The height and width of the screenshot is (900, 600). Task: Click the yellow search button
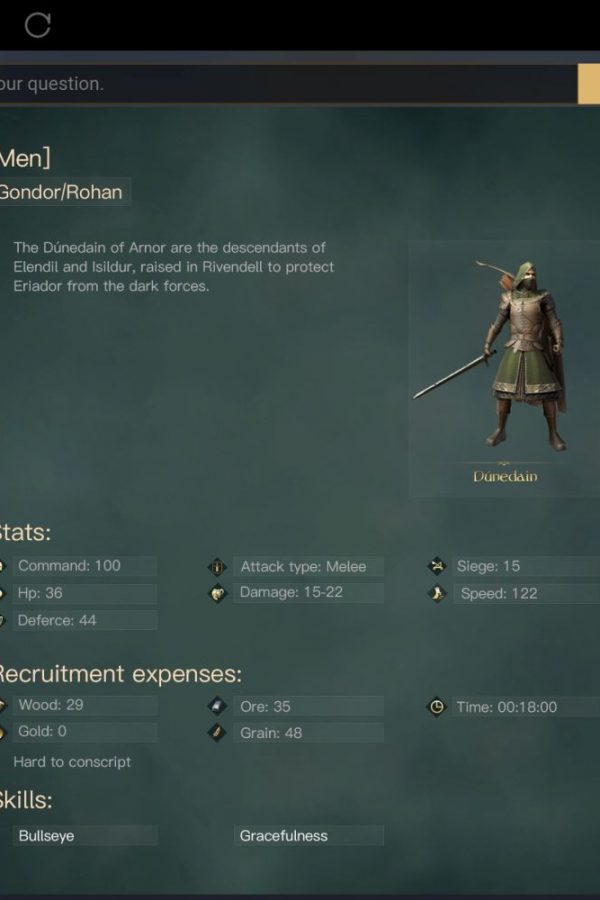click(x=589, y=84)
